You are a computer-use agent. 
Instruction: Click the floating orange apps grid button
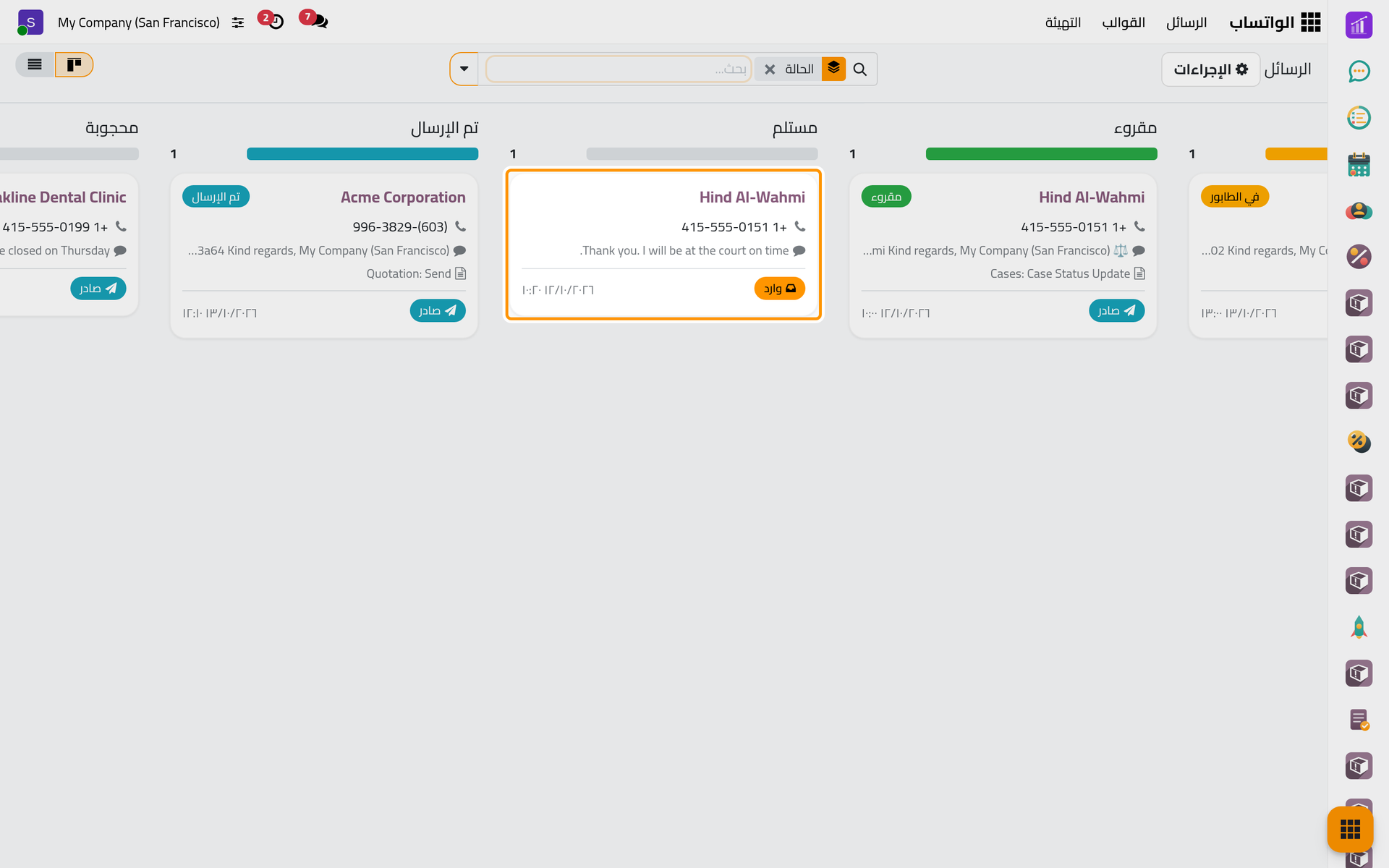[1350, 829]
